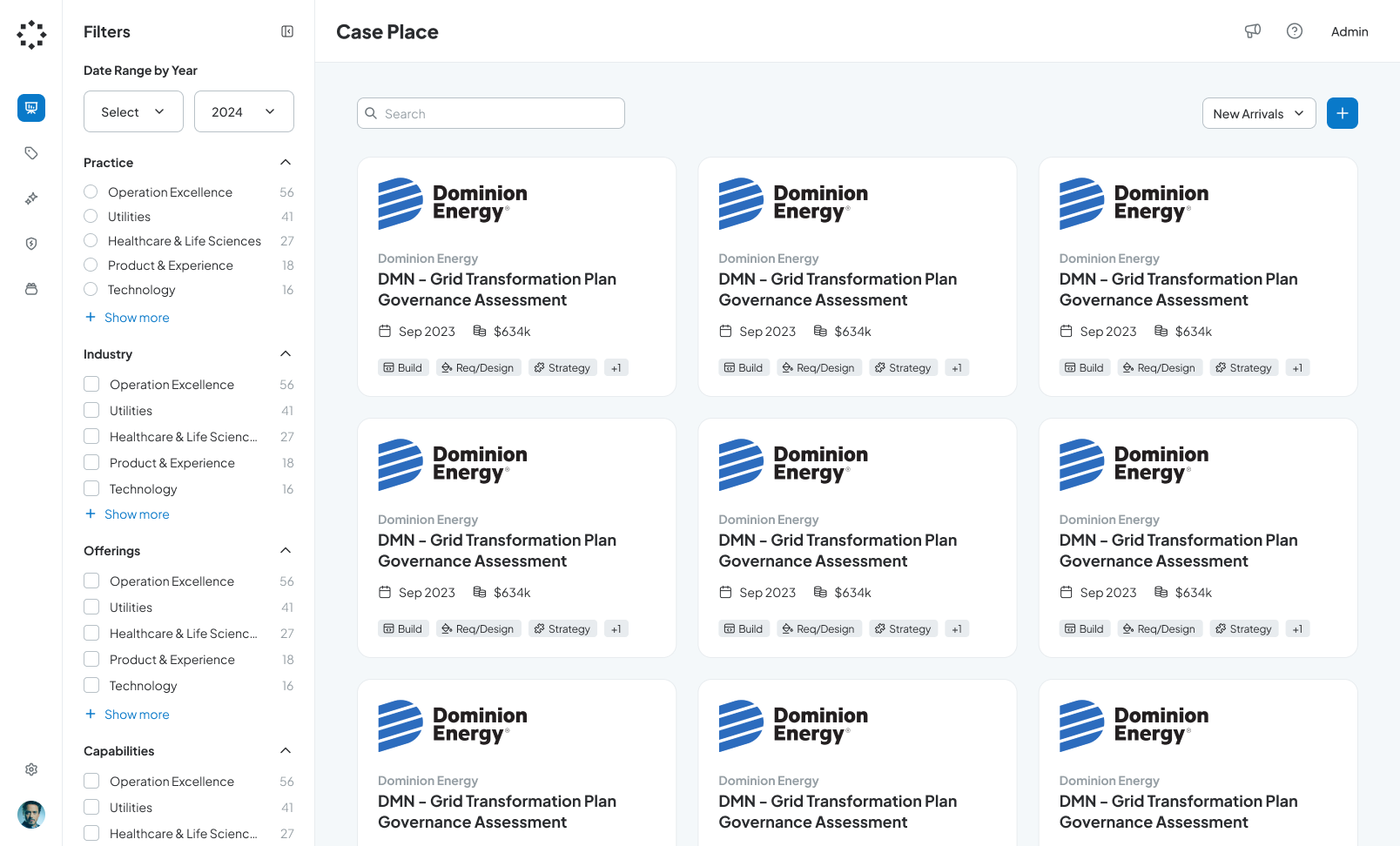
Task: Check Operation Excellence under Capabilities
Action: [91, 781]
